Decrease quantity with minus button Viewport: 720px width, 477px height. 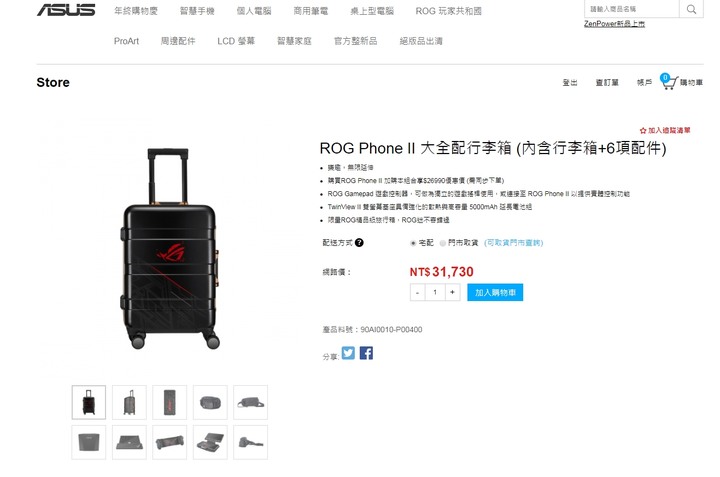417,292
